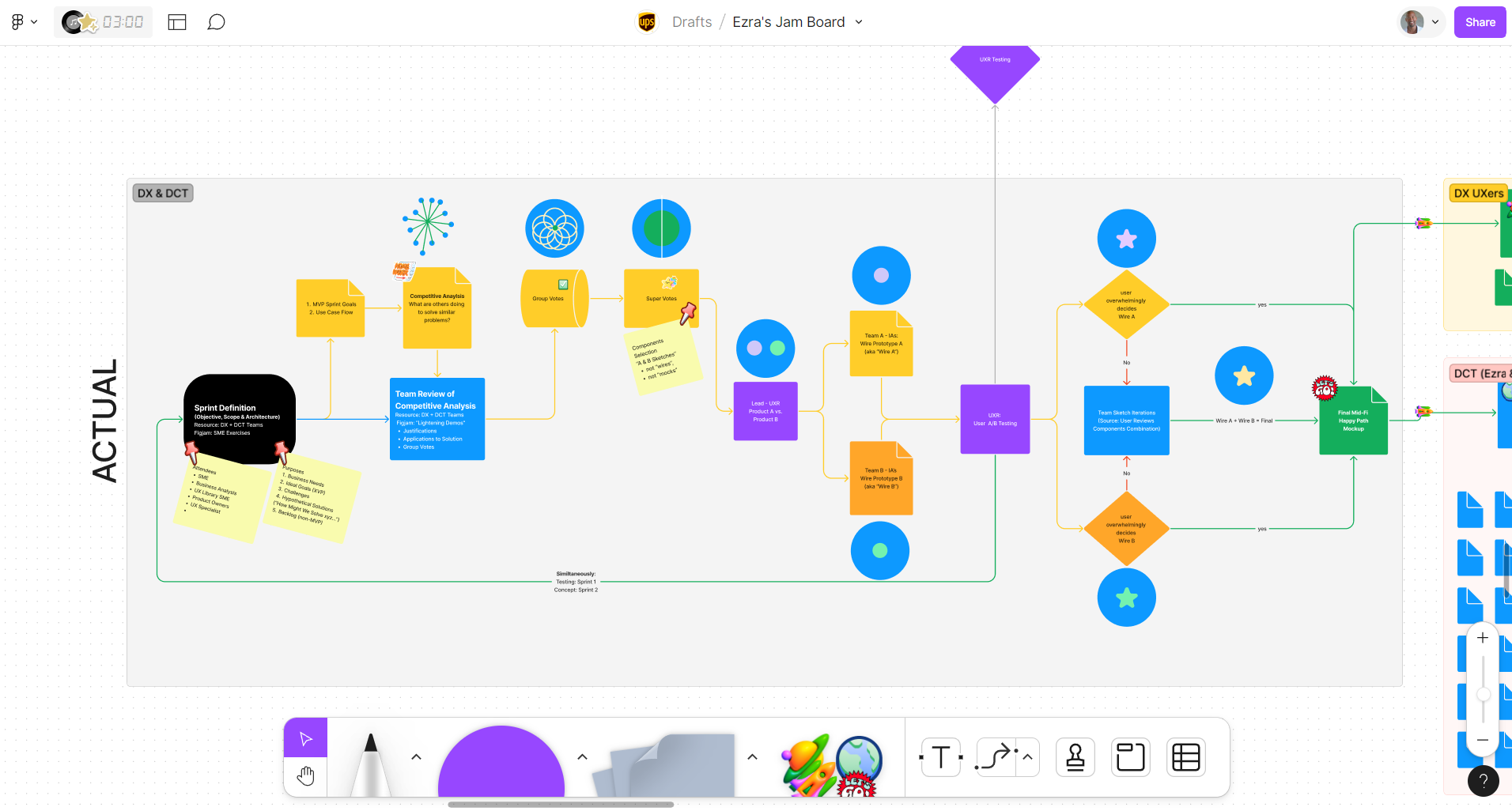Image resolution: width=1512 pixels, height=811 pixels.
Task: Select the Table tool
Action: [1186, 757]
